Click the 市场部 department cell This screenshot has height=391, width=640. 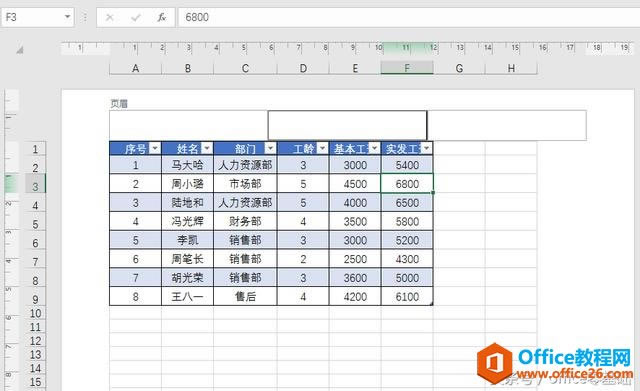[245, 184]
